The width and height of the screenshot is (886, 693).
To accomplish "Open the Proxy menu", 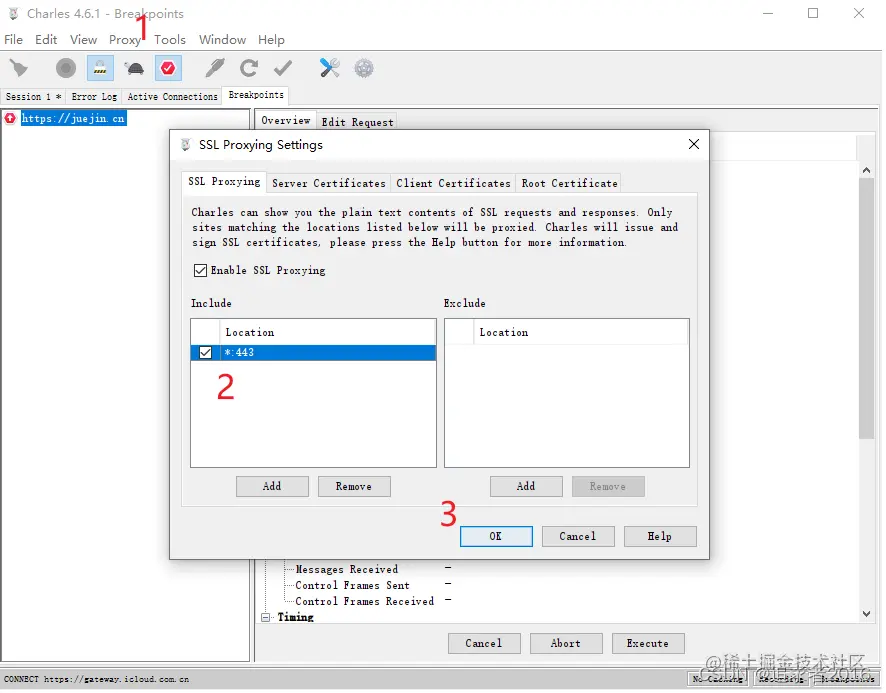I will (124, 40).
